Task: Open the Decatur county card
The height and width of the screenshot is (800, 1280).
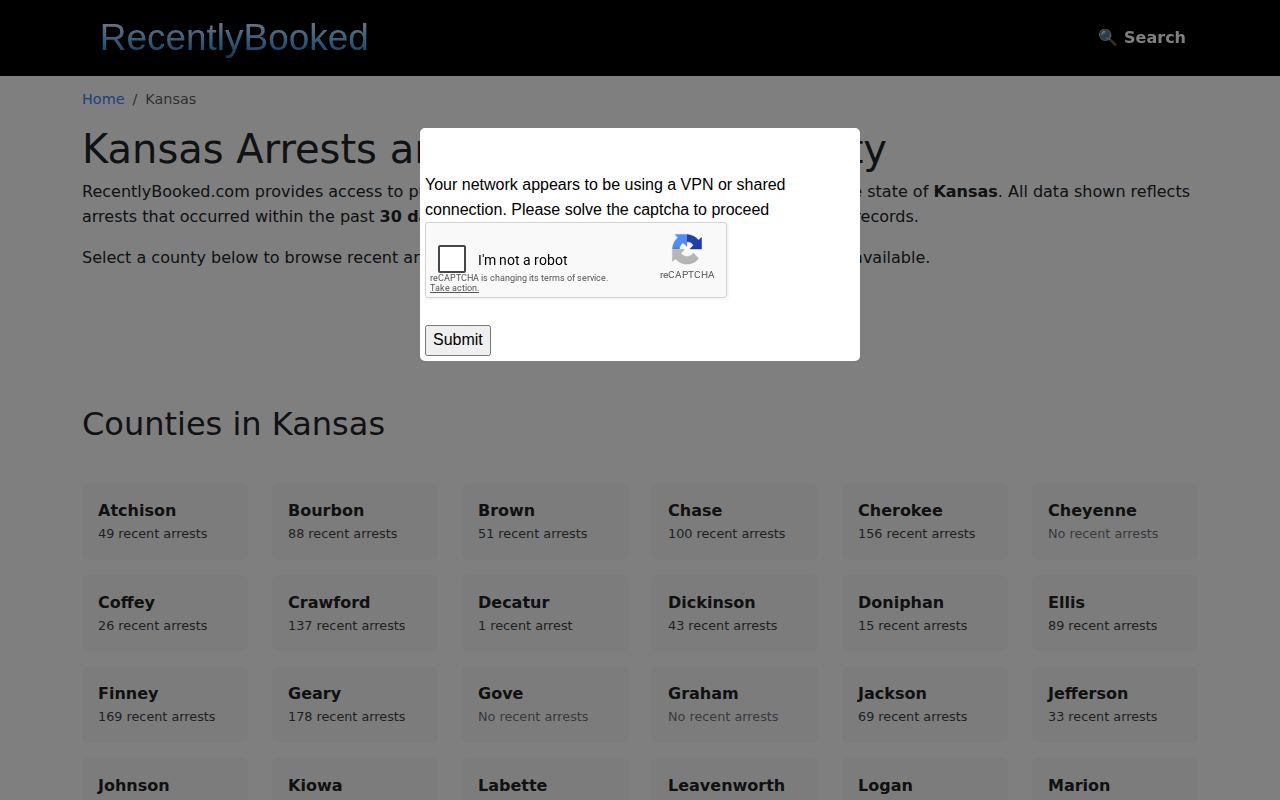Action: pyautogui.click(x=545, y=613)
